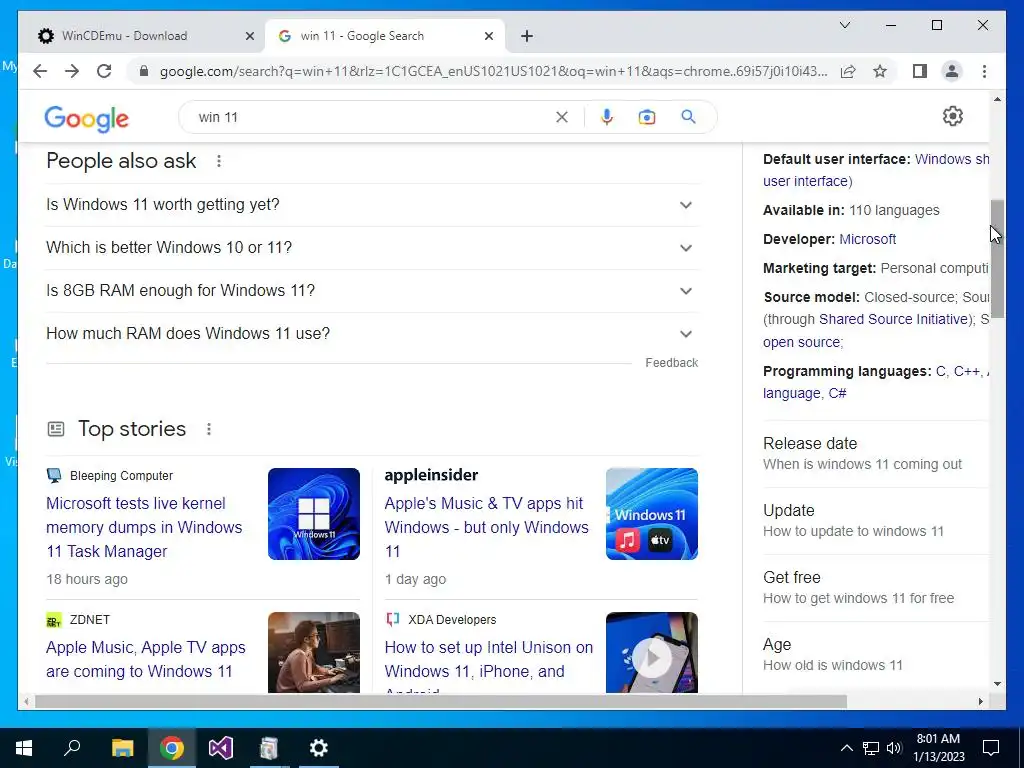Click the horizontal scrollbar thumb

point(441,701)
